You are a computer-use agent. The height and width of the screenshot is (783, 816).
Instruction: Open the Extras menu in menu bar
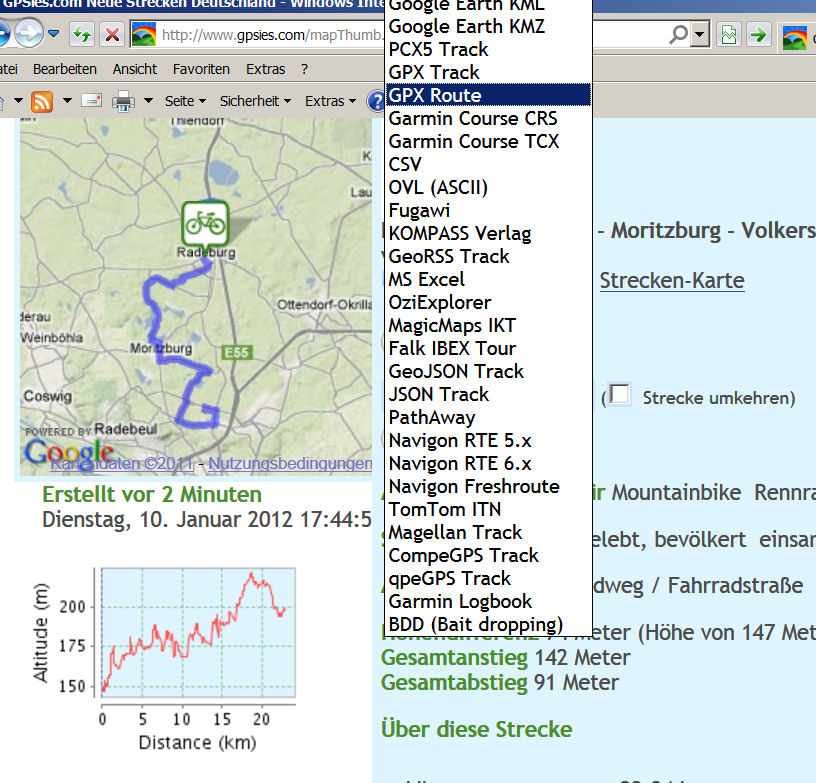(265, 69)
